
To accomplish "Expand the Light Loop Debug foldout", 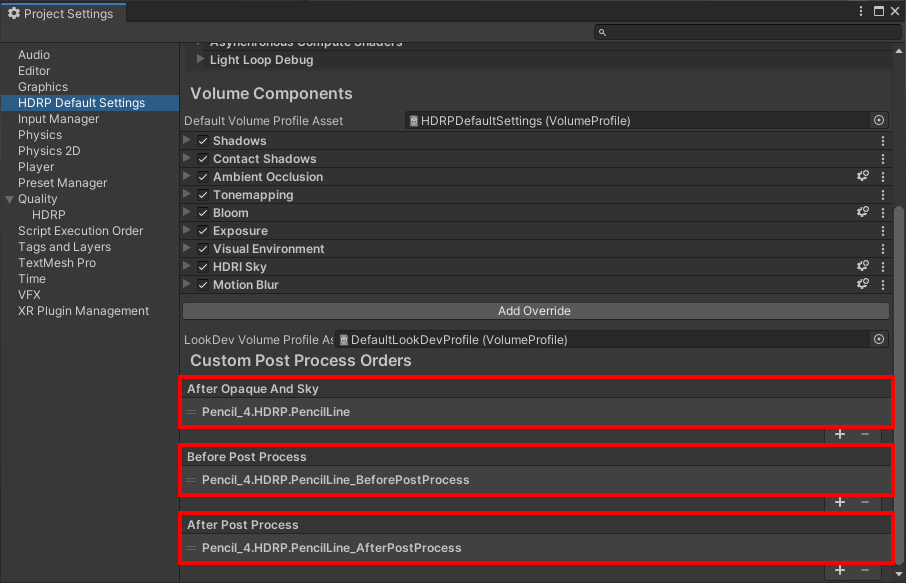I will point(200,59).
